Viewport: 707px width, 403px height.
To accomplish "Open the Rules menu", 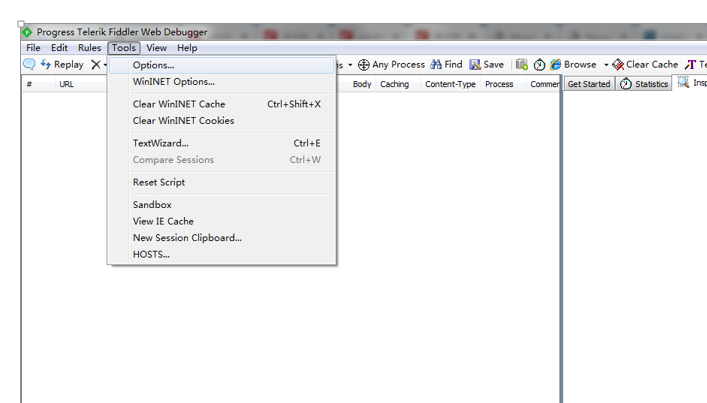I will (x=90, y=48).
